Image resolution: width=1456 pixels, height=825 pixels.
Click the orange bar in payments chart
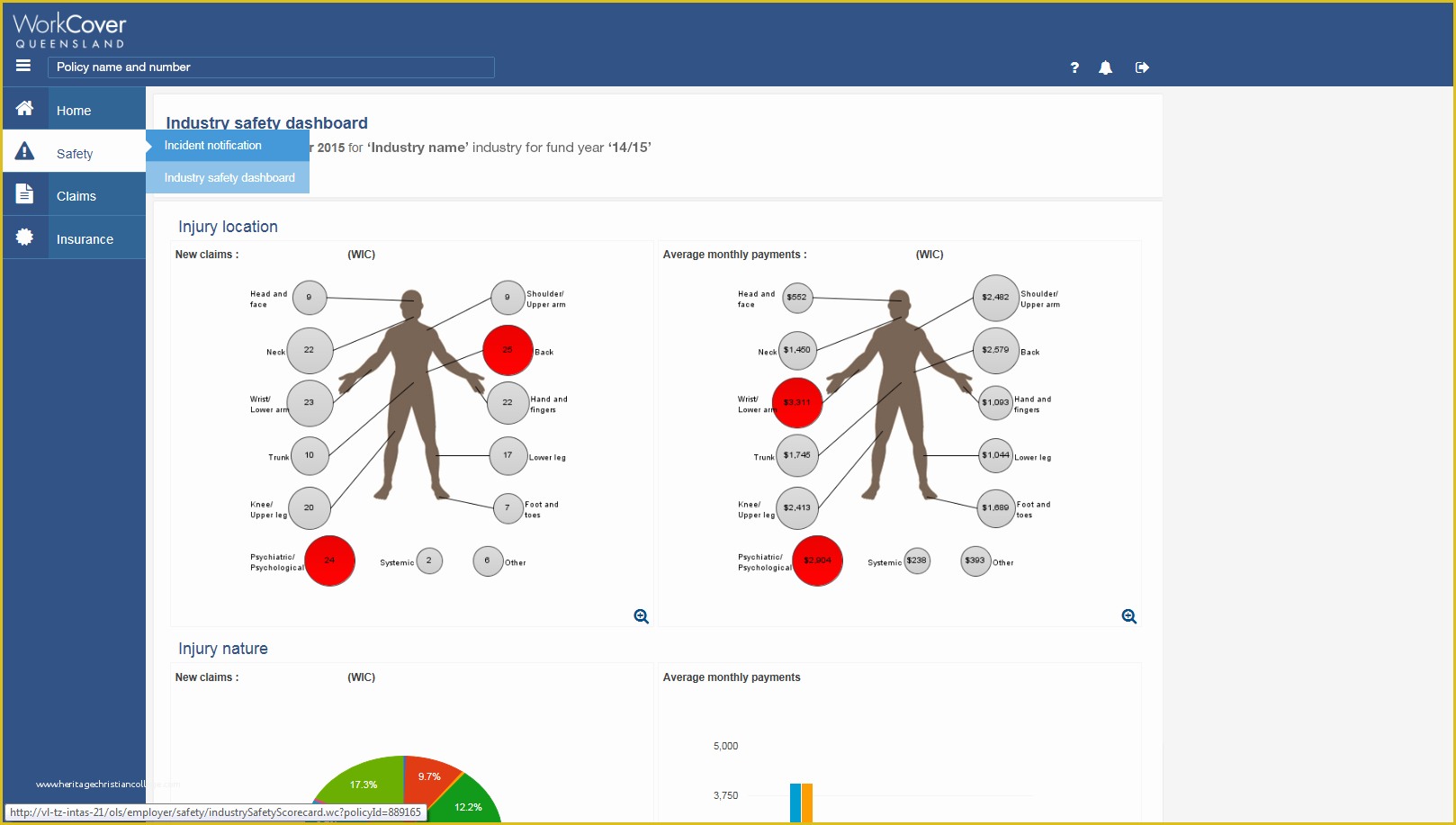(807, 803)
